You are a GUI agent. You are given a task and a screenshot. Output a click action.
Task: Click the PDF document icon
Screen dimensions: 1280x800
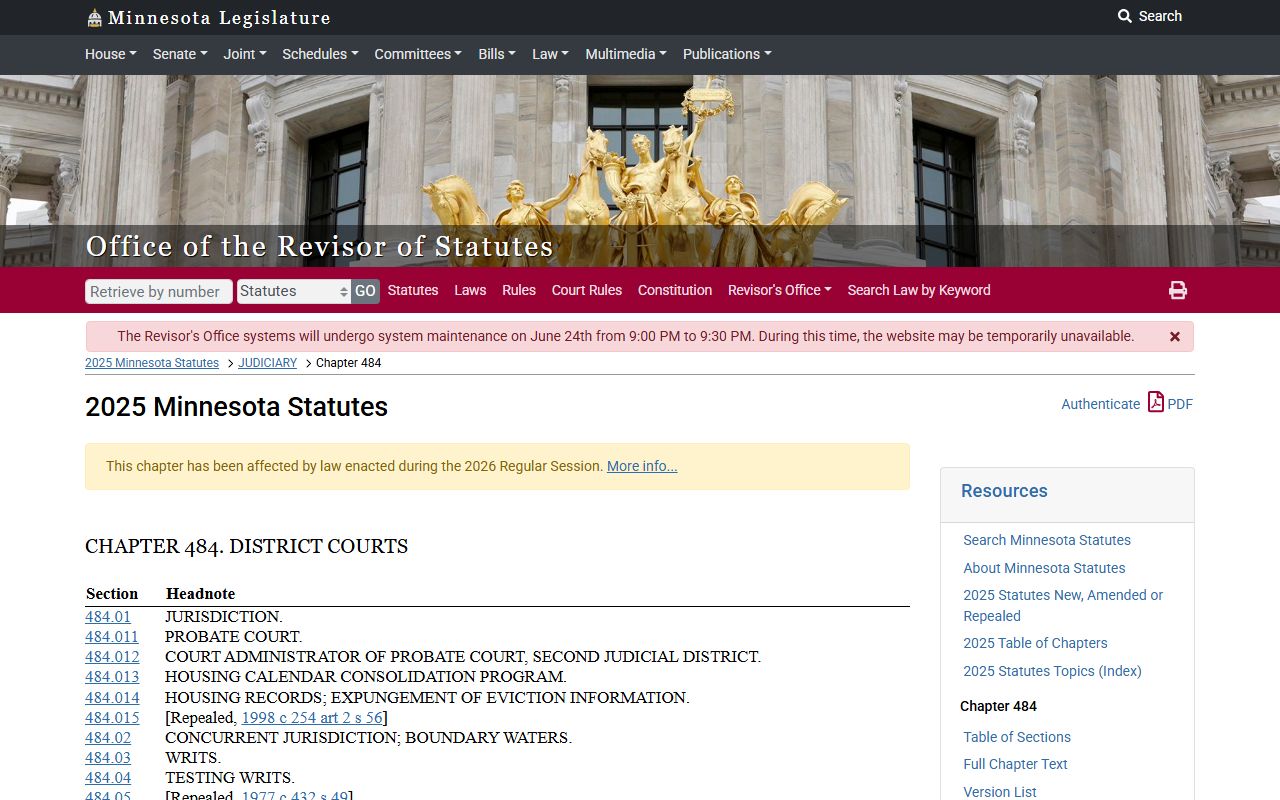pos(1156,402)
